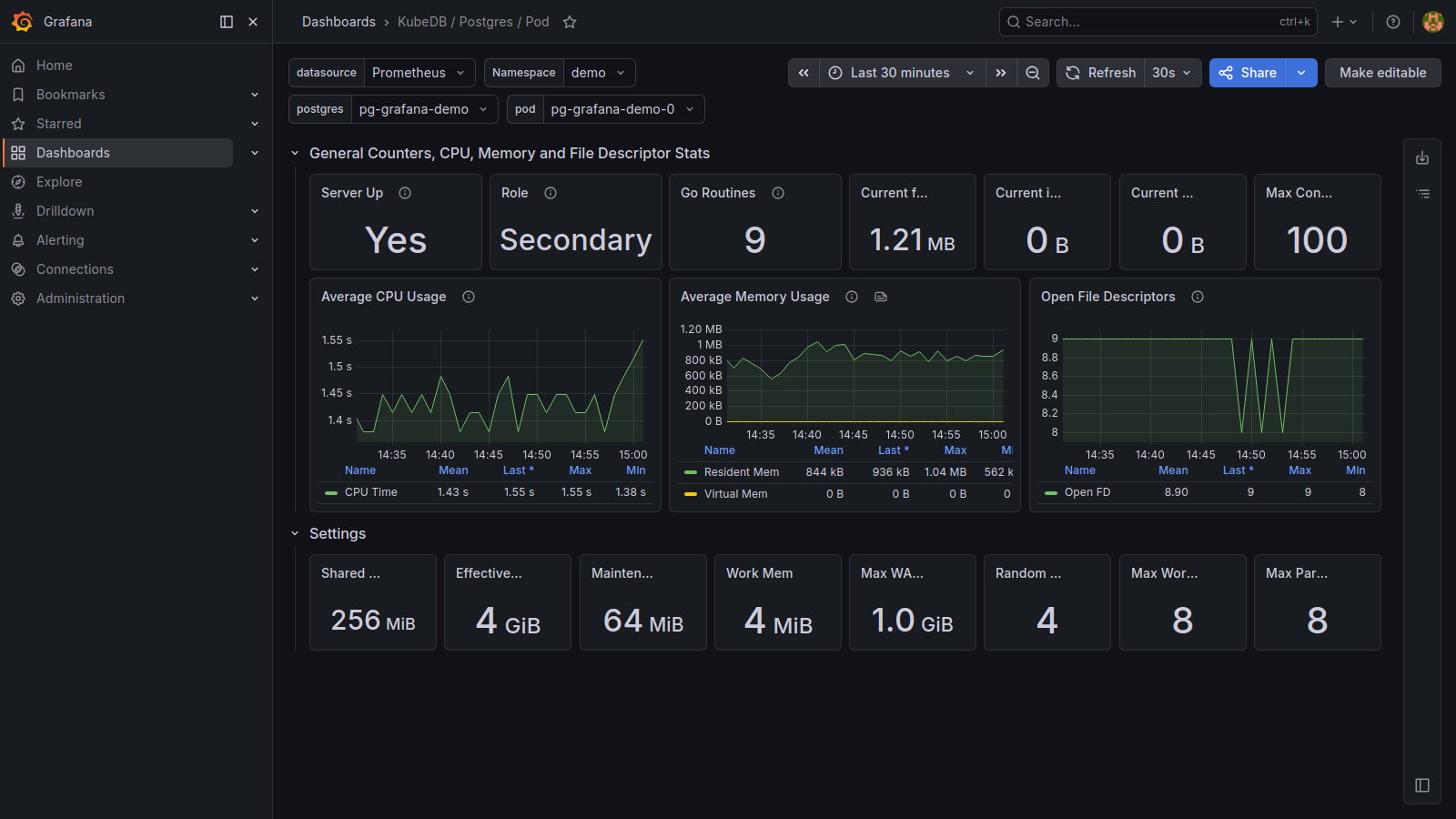The width and height of the screenshot is (1456, 819).
Task: Show info for Server Up panel
Action: pyautogui.click(x=405, y=193)
